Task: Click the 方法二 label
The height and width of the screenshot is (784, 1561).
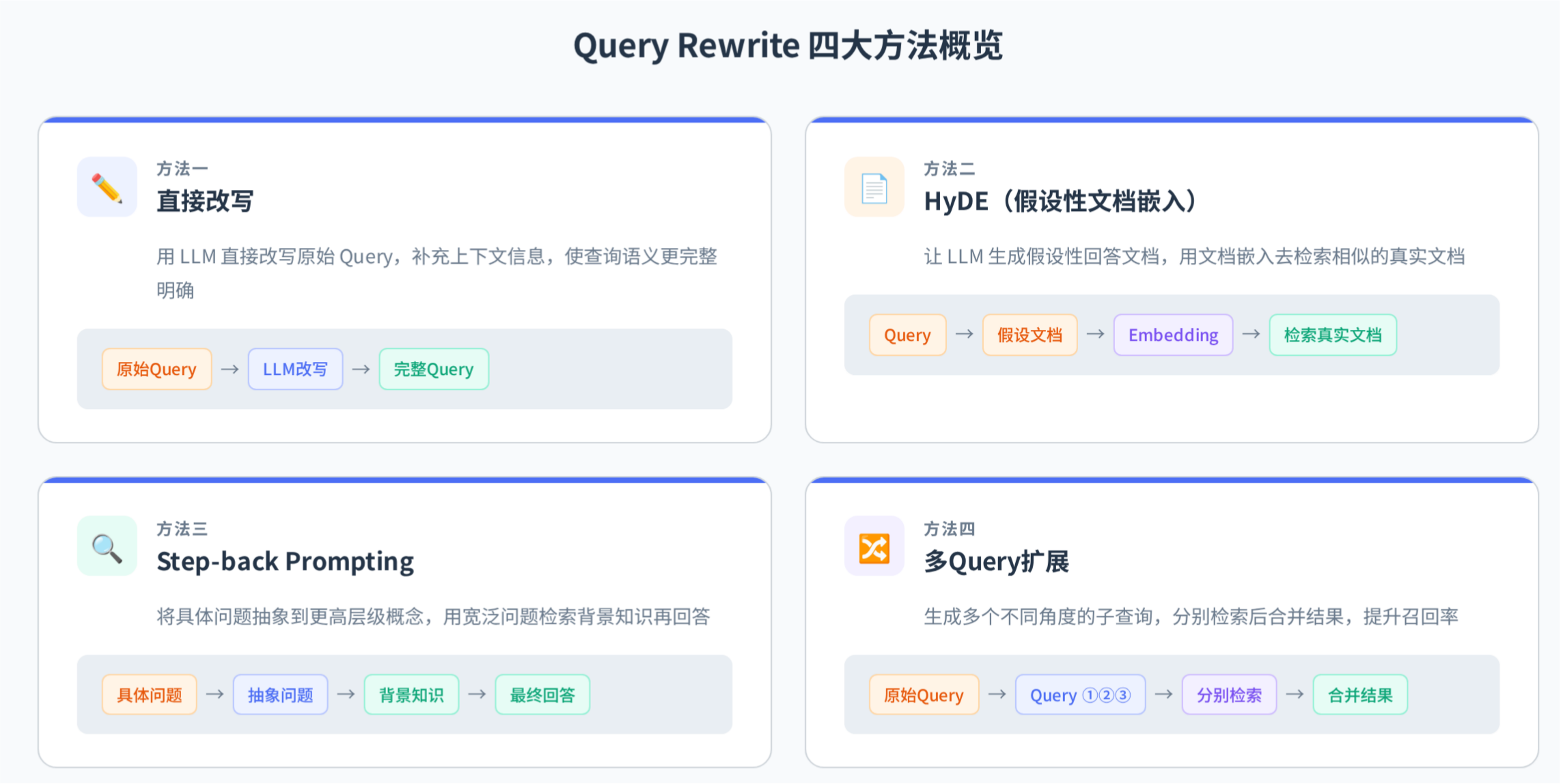Action: [x=950, y=169]
